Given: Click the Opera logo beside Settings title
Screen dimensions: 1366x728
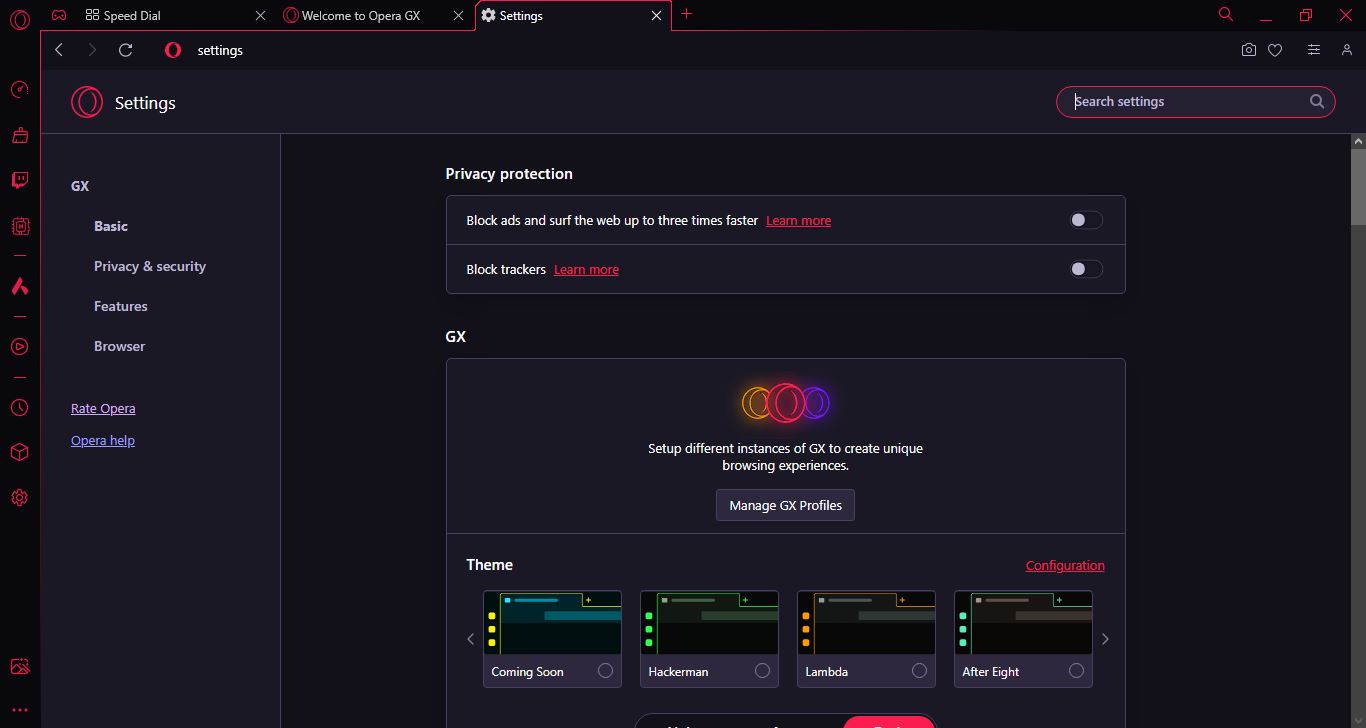Looking at the screenshot, I should (x=87, y=102).
